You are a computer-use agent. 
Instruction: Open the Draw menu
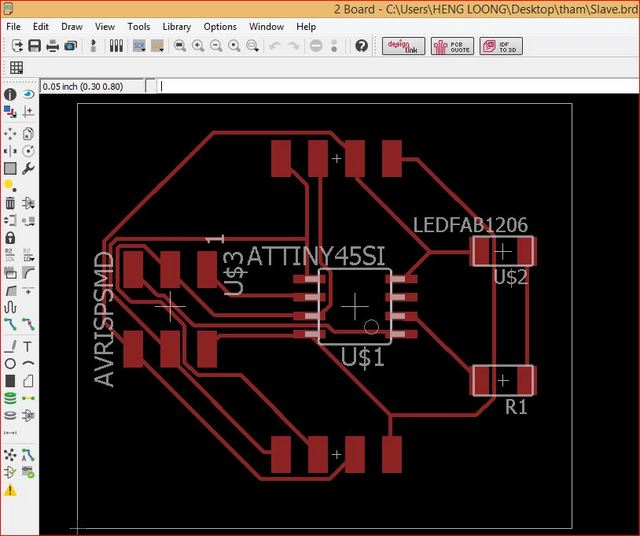click(72, 27)
